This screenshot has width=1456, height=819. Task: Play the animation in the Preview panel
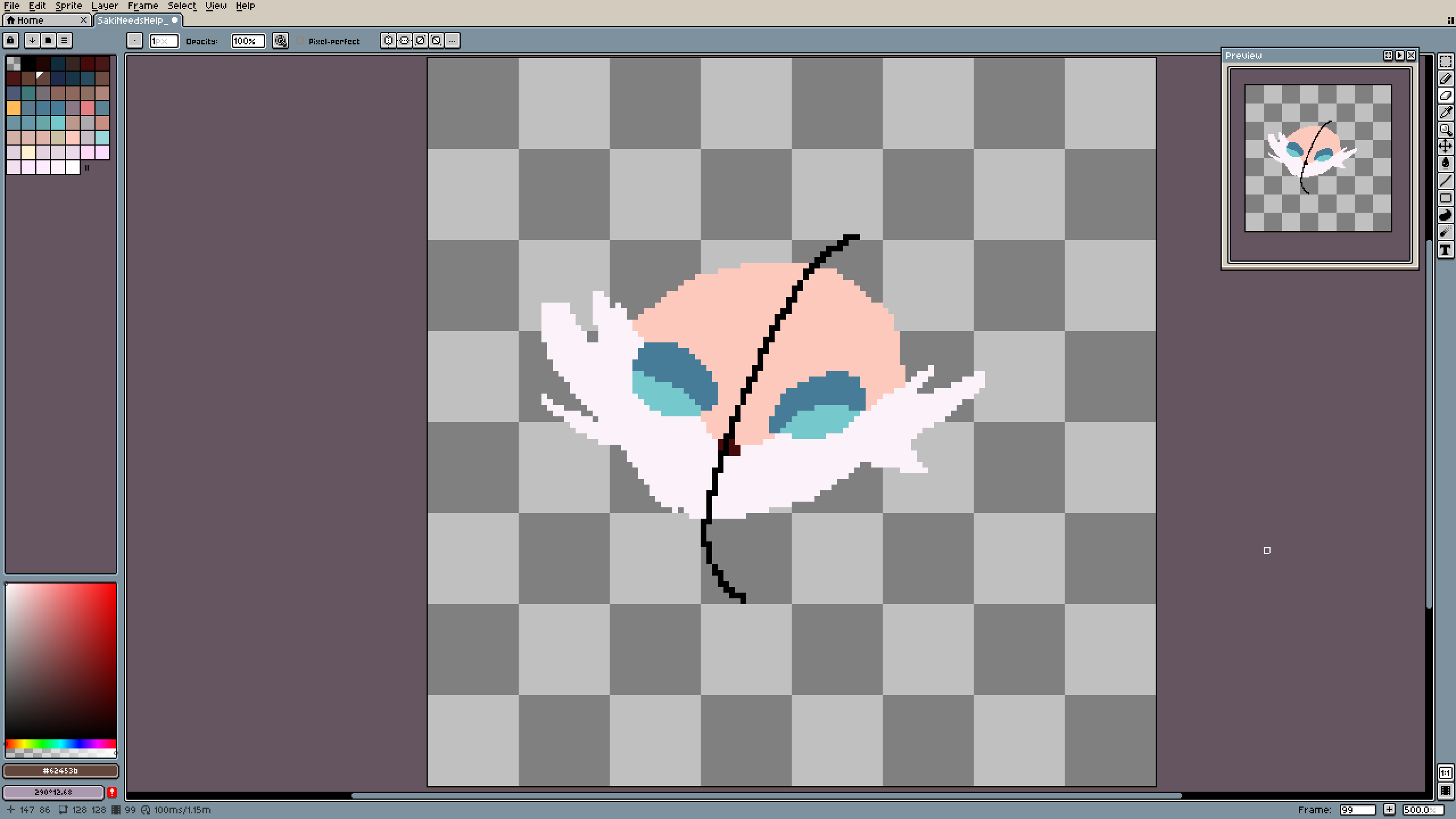1400,56
